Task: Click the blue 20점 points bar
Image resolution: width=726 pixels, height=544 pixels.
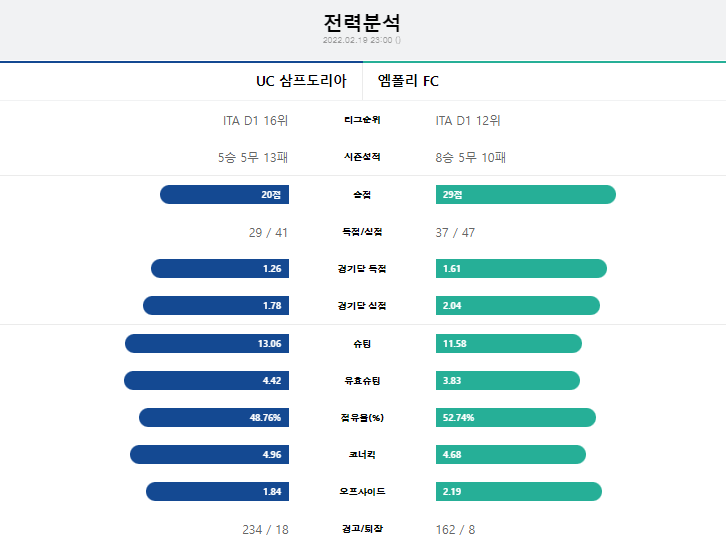Action: point(225,194)
